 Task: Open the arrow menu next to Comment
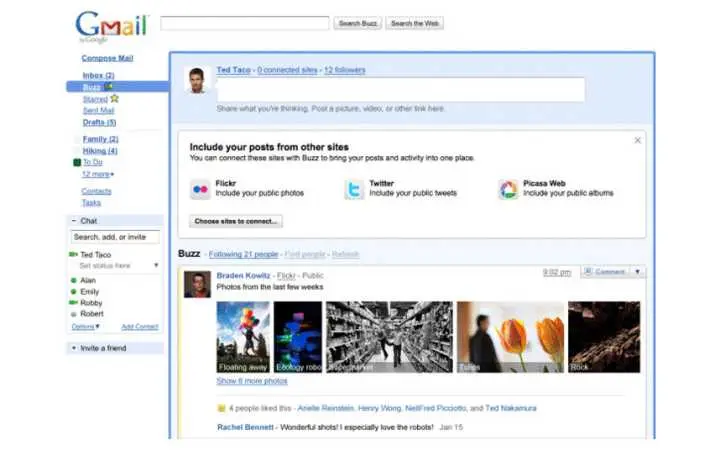point(637,272)
